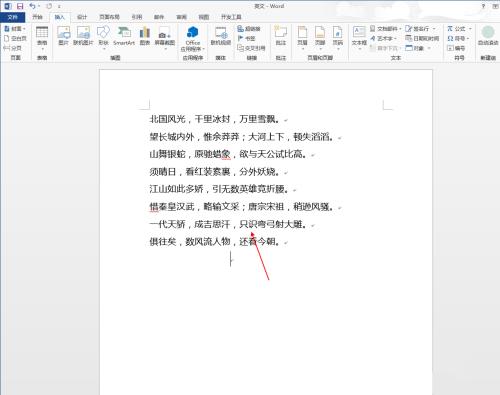
Task: Click the Hyperlink button
Action: click(249, 29)
